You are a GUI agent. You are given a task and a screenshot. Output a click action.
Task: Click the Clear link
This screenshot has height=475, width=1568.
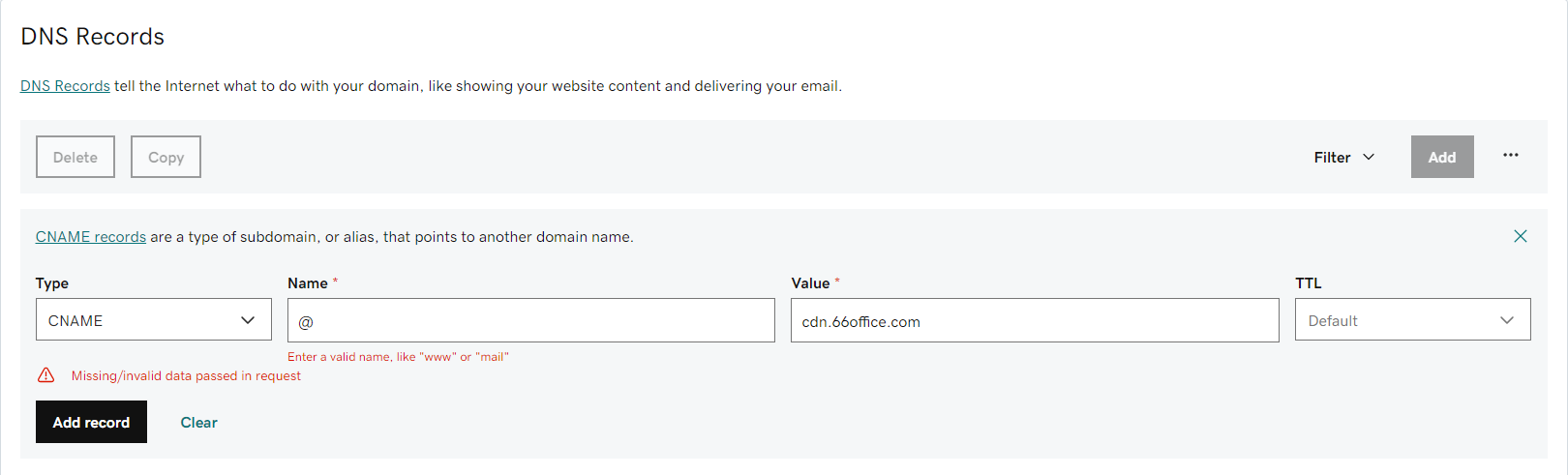(198, 422)
